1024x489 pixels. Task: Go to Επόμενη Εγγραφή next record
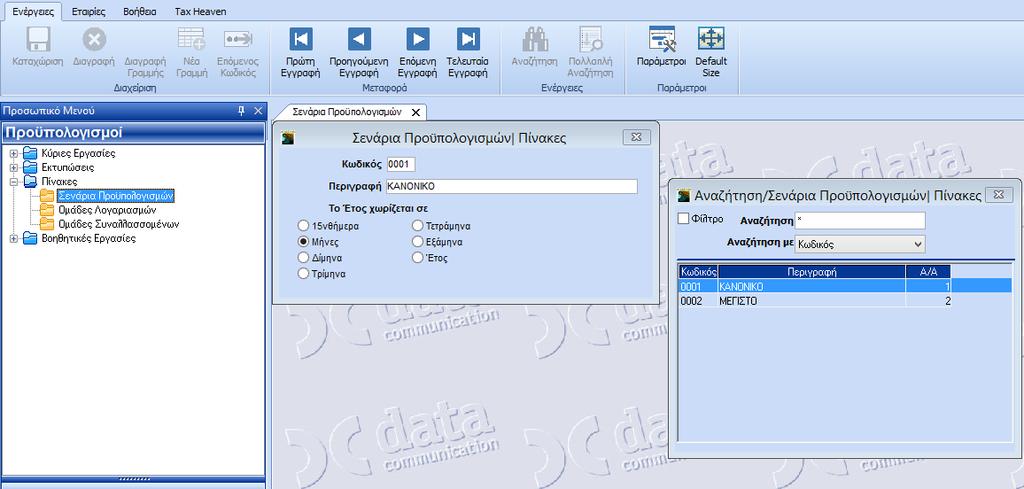click(x=417, y=39)
